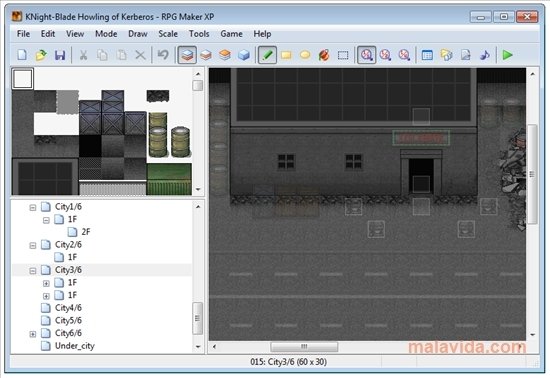The image size is (550, 378).
Task: Select the Ellipse drawing tool
Action: [x=305, y=55]
